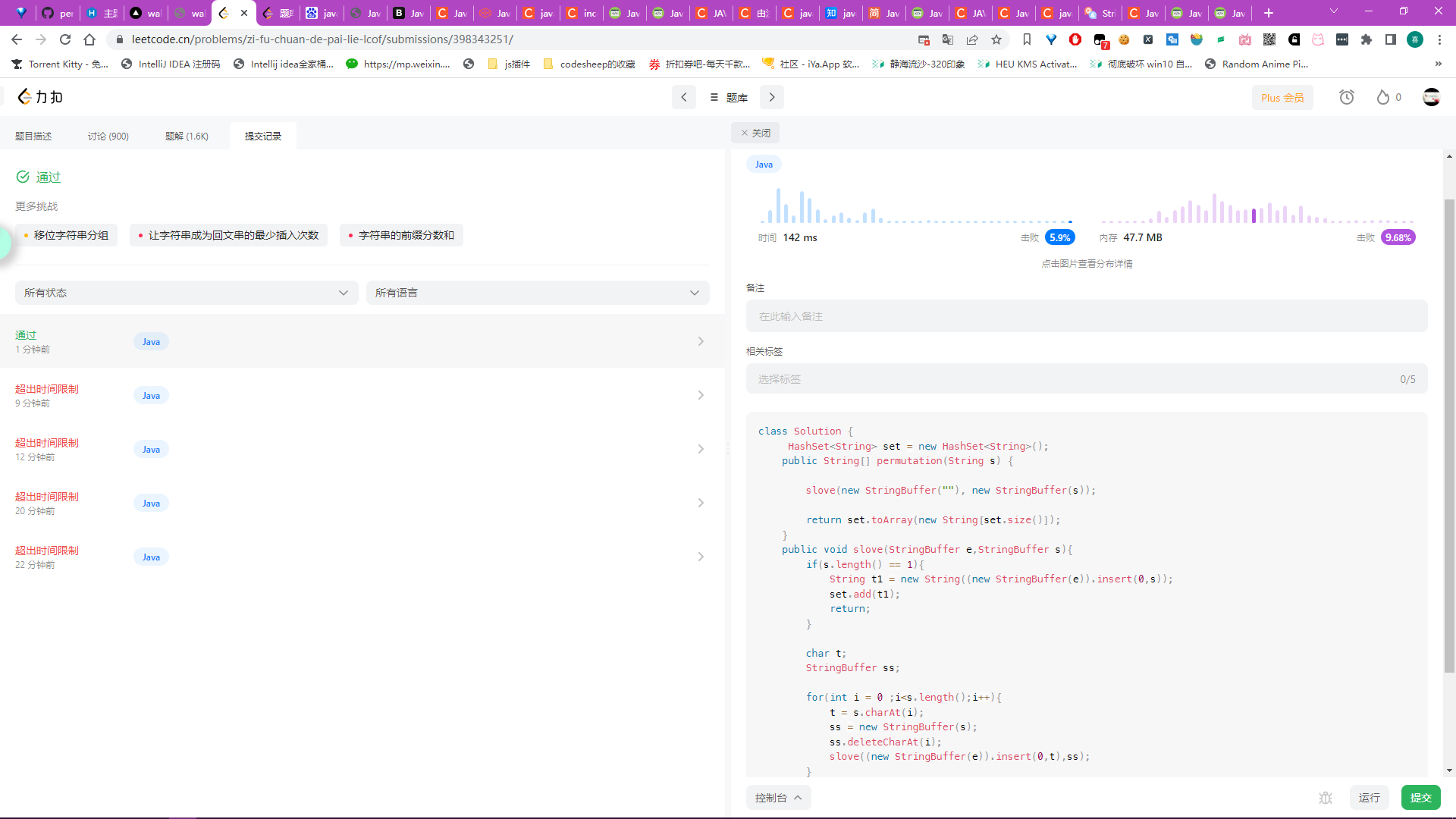Viewport: 1456px width, 819px height.
Task: Open the runtime distribution chart
Action: pyautogui.click(x=915, y=206)
